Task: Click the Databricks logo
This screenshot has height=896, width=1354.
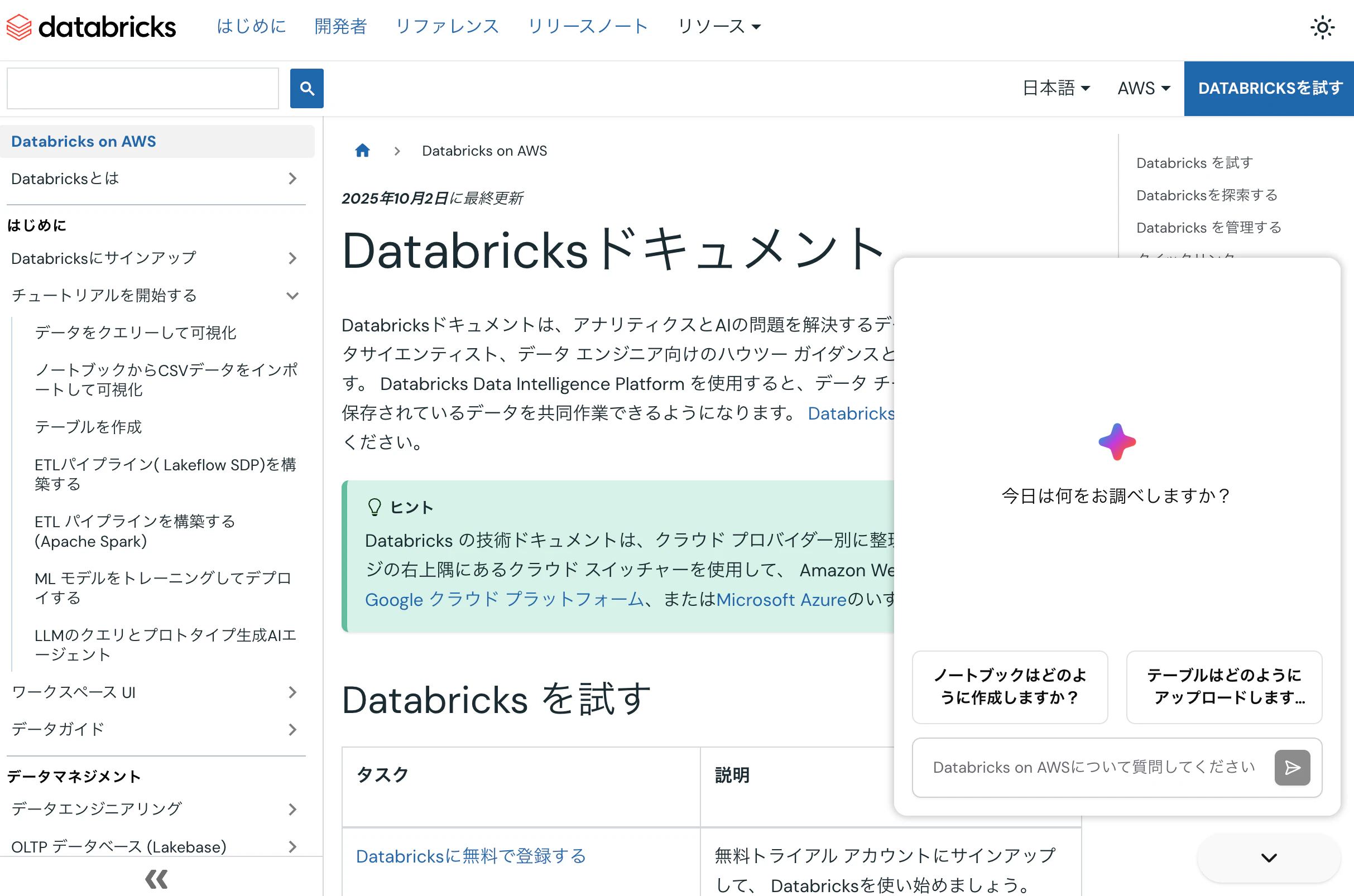Action: [91, 27]
